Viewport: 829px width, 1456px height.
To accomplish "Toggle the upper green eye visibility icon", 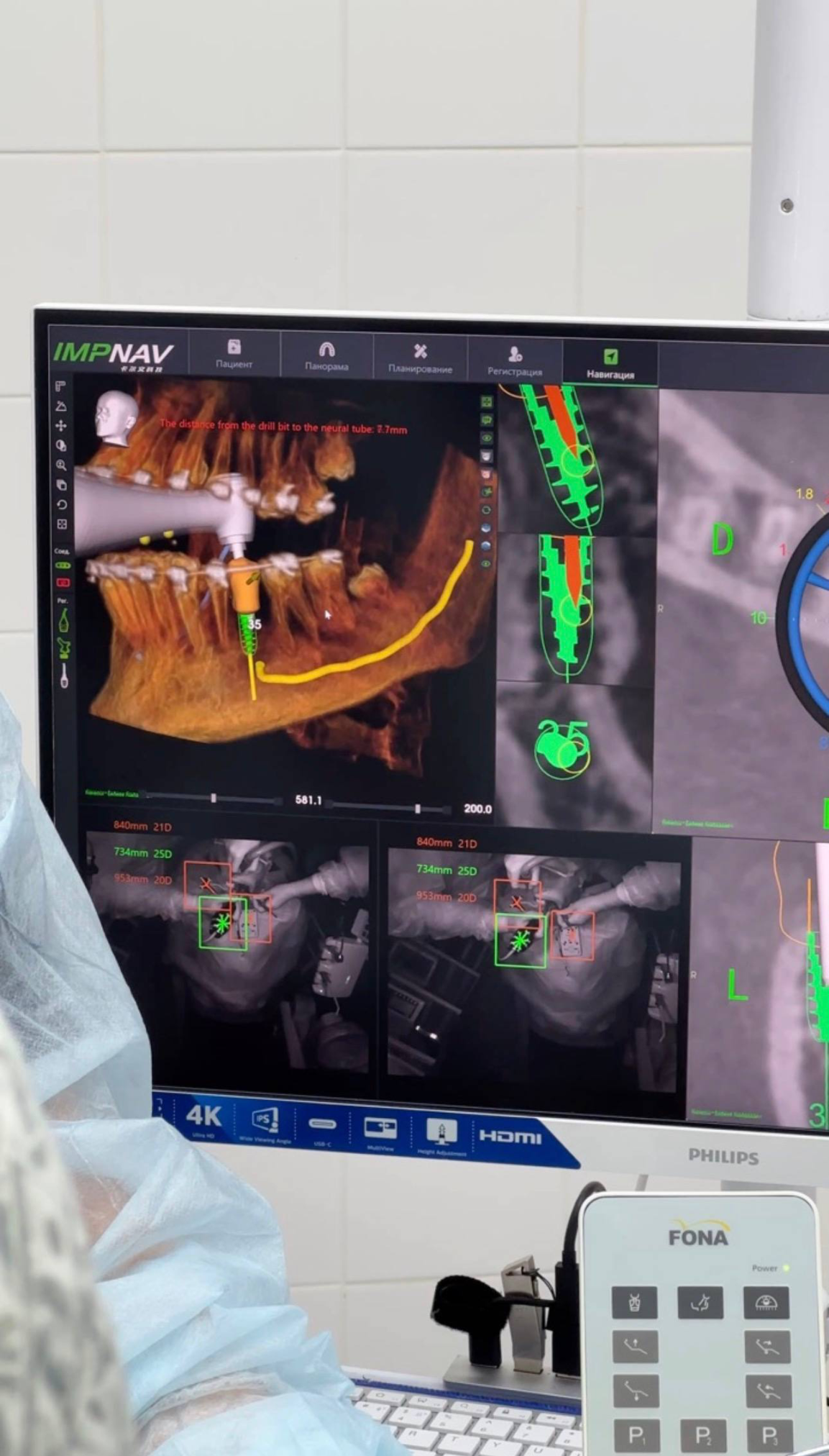I will tap(487, 438).
